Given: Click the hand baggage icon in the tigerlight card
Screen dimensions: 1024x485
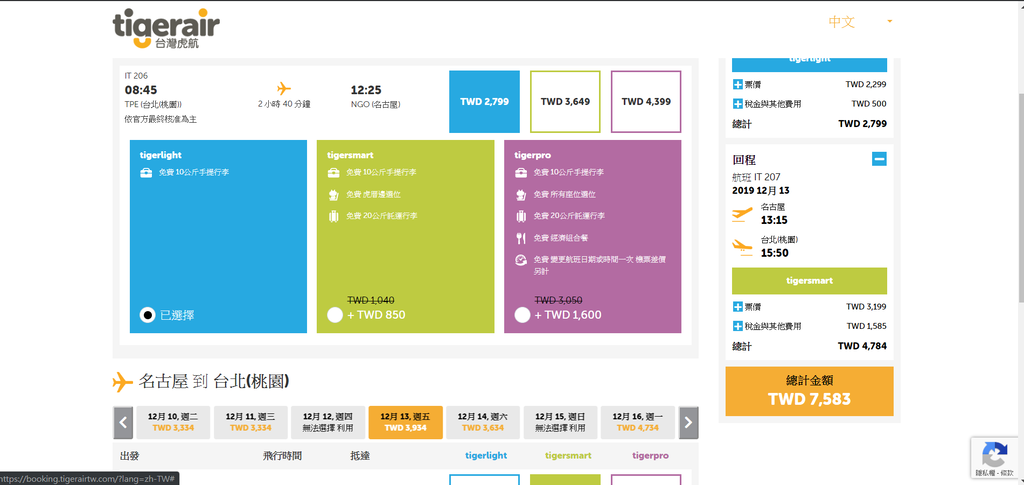Looking at the screenshot, I should tap(146, 173).
